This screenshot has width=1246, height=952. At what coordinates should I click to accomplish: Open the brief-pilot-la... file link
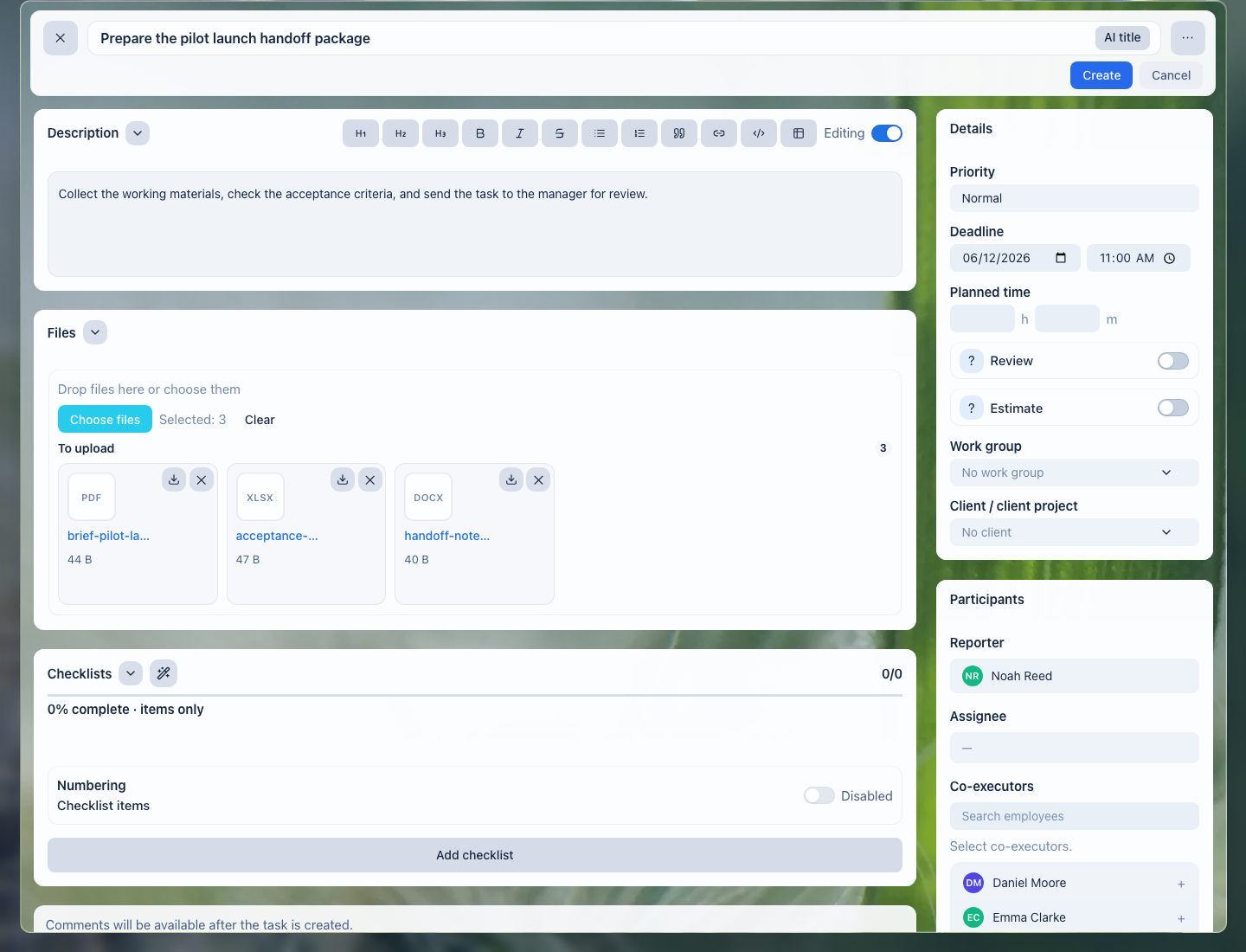108,536
